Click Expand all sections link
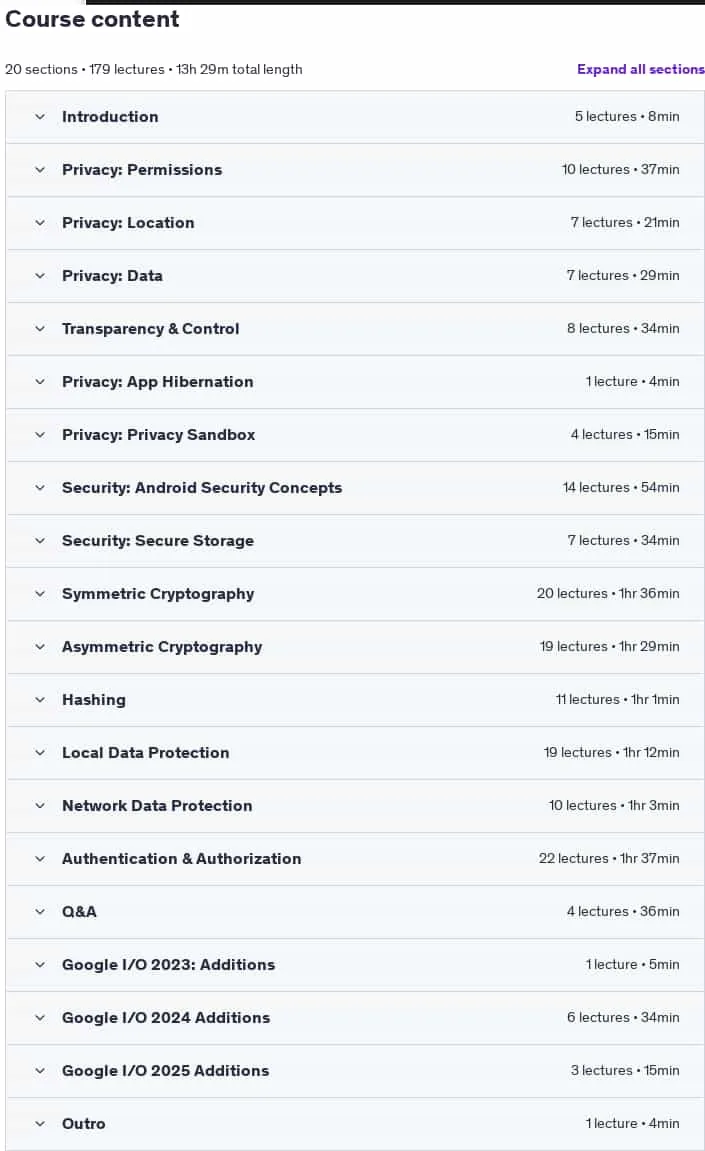Image resolution: width=705 pixels, height=1151 pixels. tap(640, 69)
